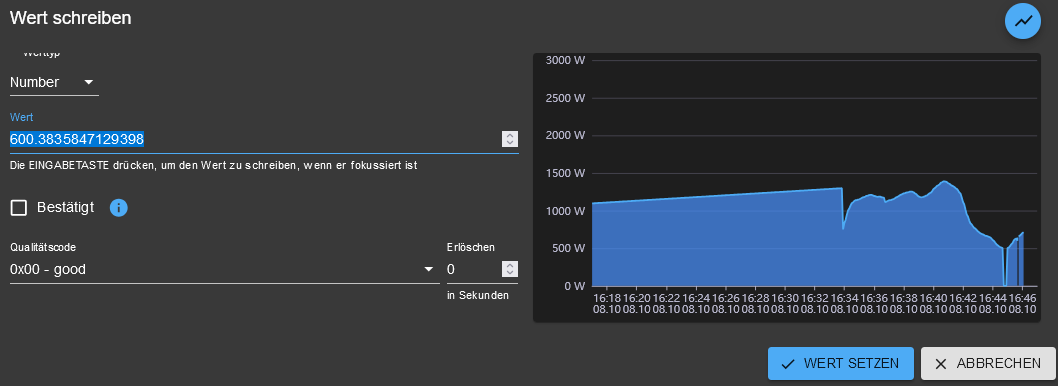Viewport: 1058px width, 386px height.
Task: Click the '16:34' time axis label
Action: (x=844, y=298)
